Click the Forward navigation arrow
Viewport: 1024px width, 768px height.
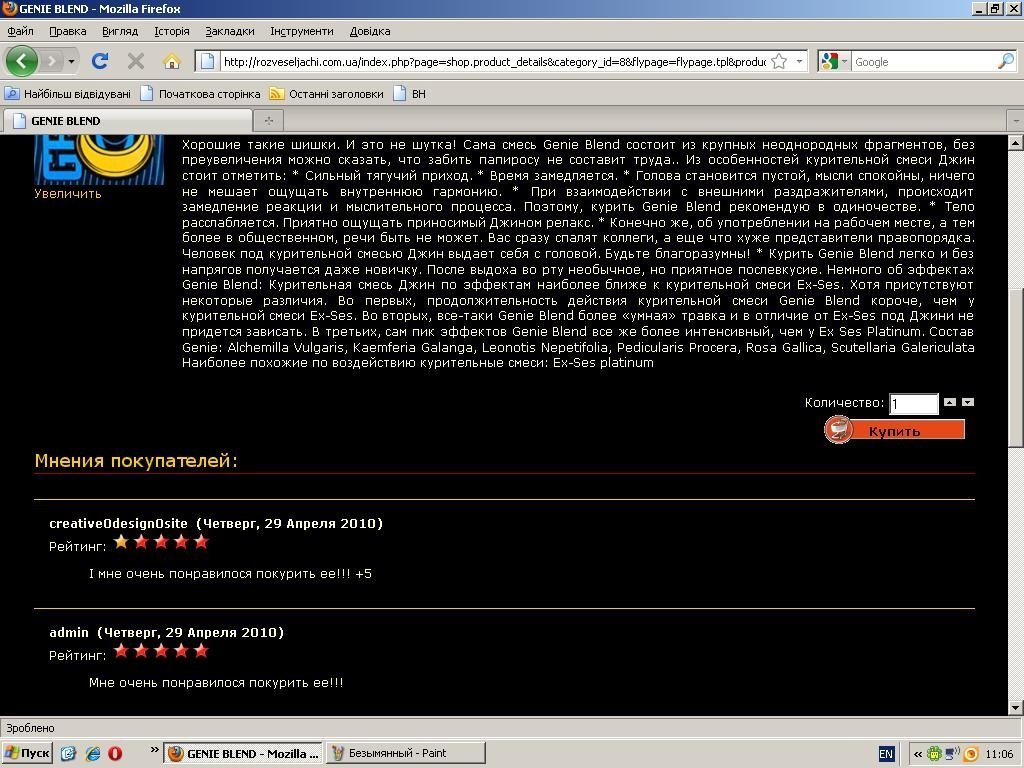point(52,62)
